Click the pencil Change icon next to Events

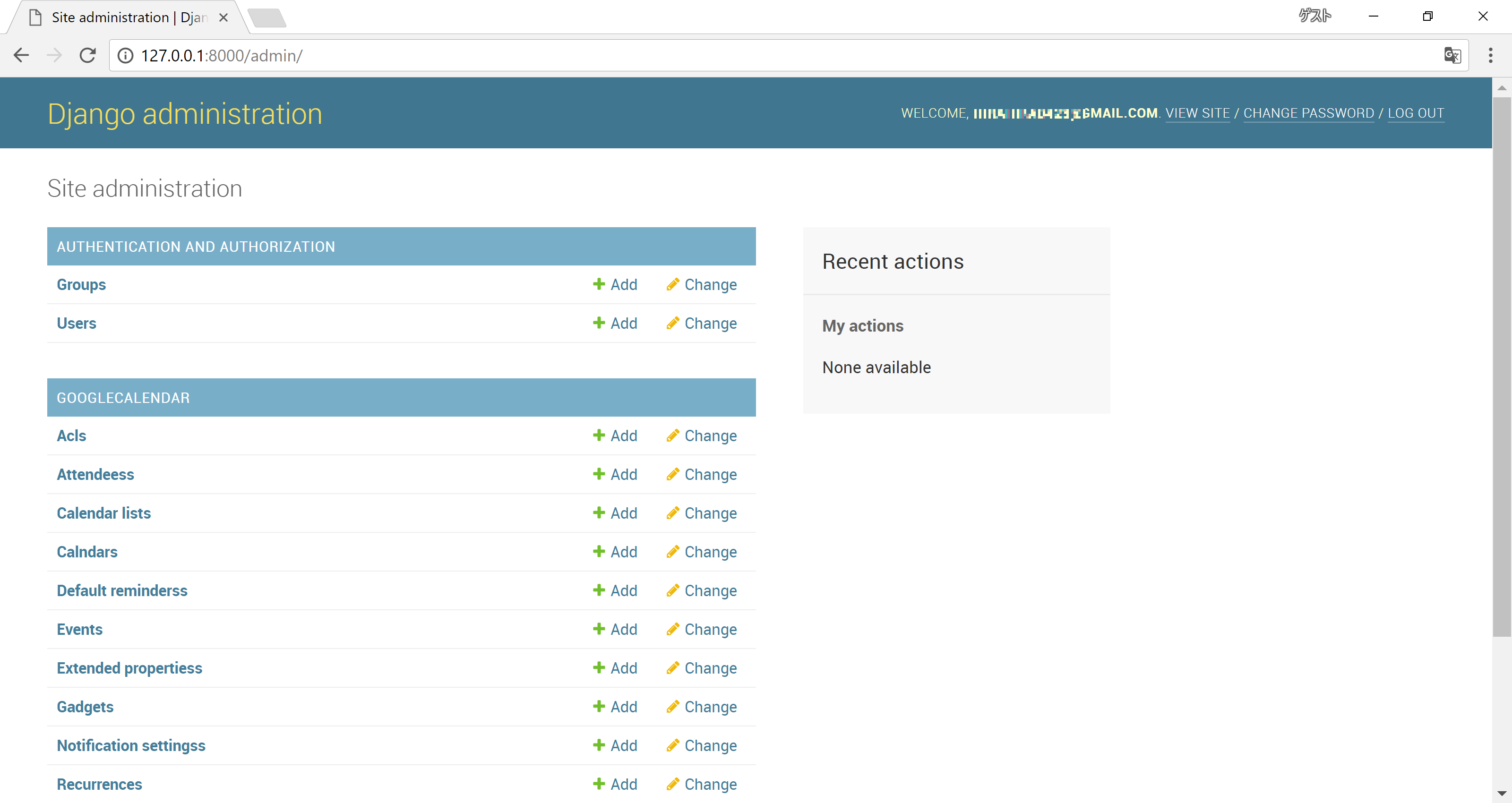pyautogui.click(x=673, y=629)
